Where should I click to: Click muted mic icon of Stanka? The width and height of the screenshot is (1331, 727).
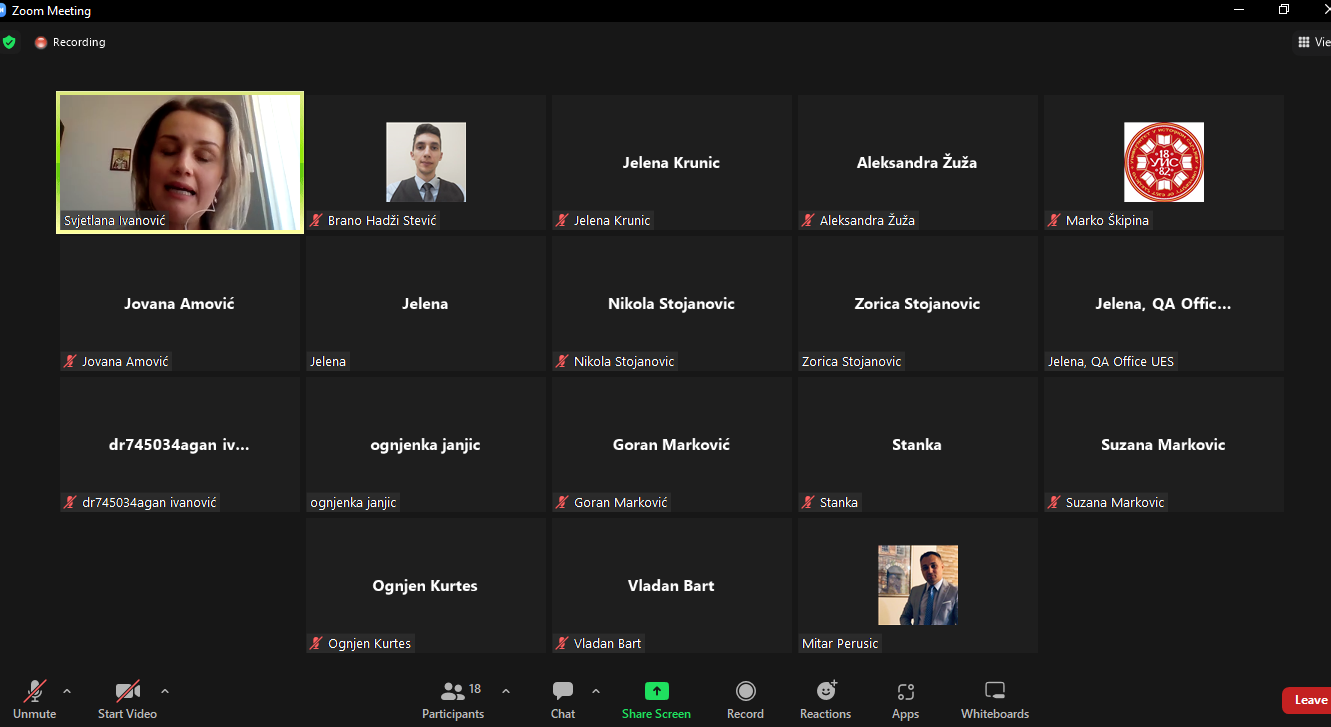tap(808, 502)
